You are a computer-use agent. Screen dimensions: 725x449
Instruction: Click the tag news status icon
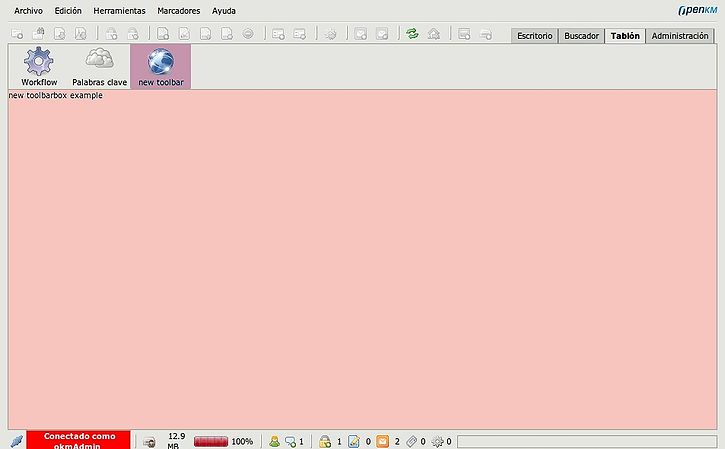(412, 442)
